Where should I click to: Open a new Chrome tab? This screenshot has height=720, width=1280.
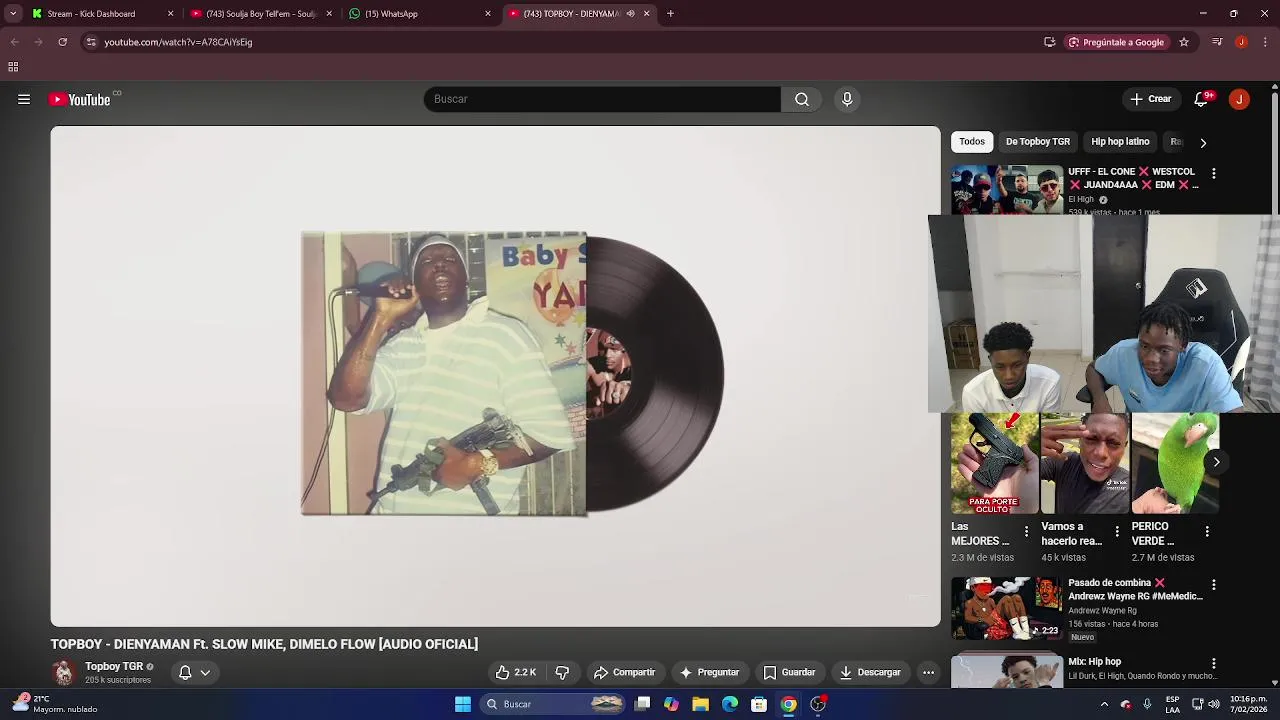[x=670, y=14]
